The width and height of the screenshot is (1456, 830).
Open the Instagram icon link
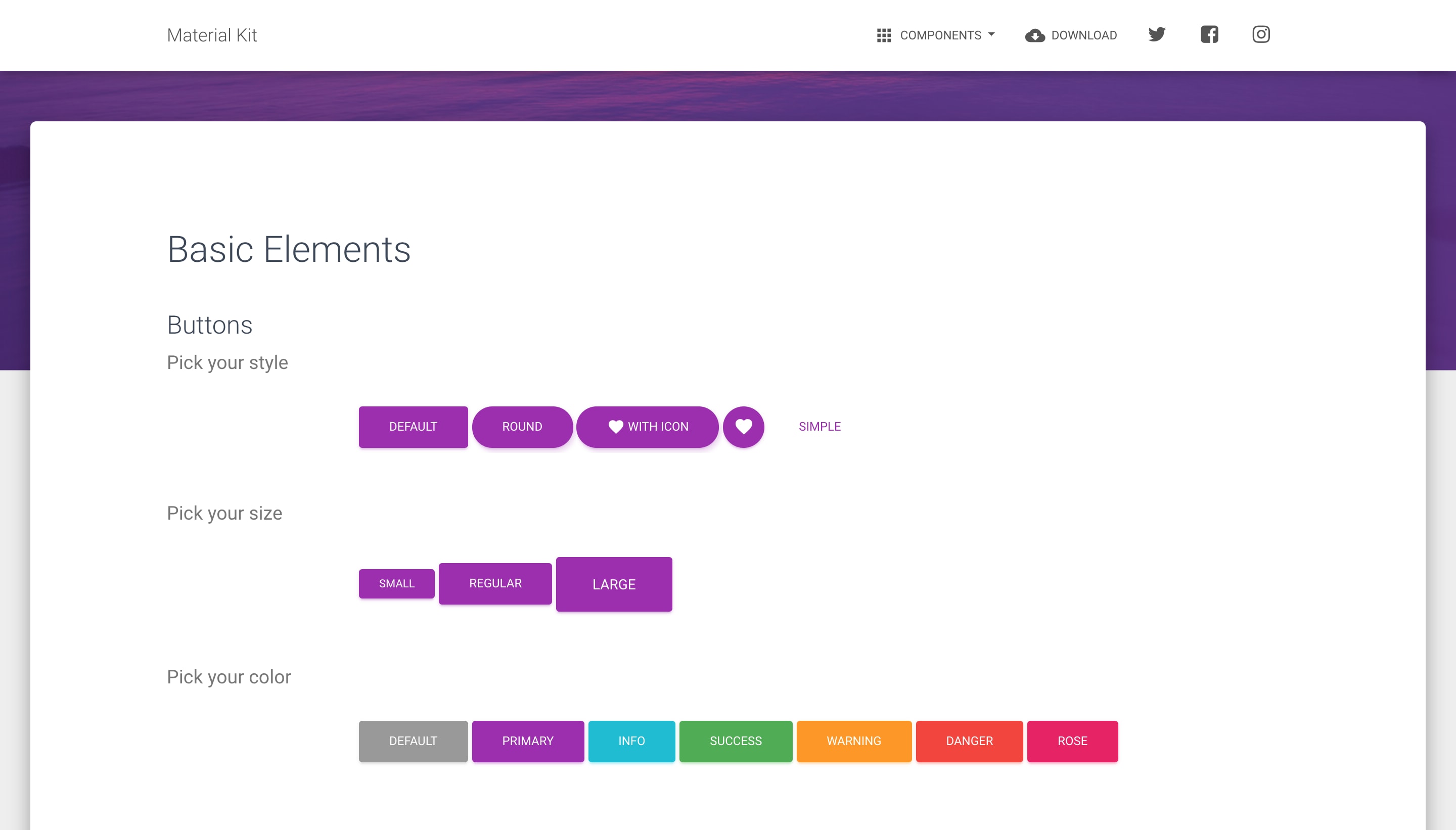(x=1260, y=34)
